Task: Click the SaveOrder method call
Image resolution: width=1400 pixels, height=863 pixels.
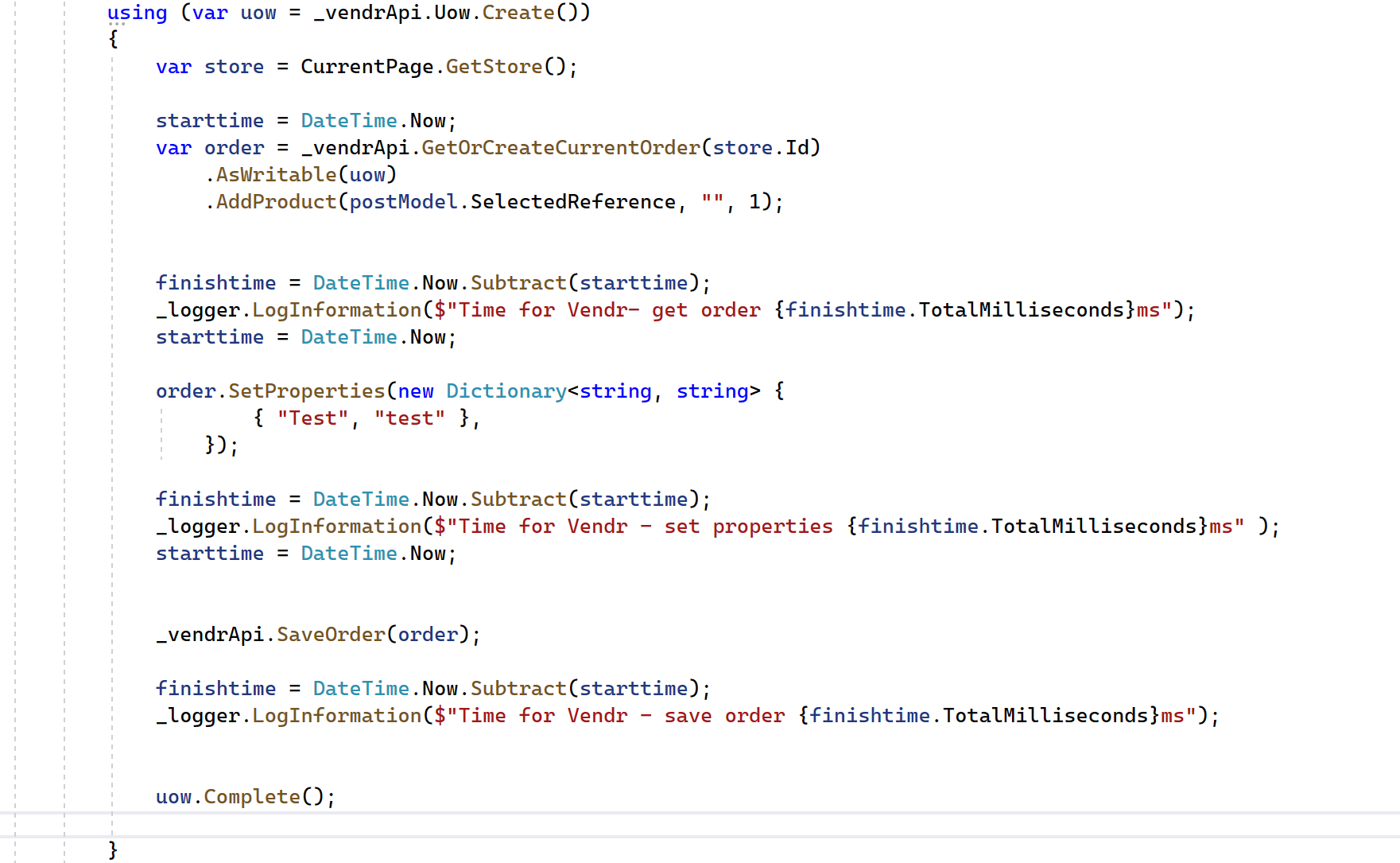Action: pos(331,635)
